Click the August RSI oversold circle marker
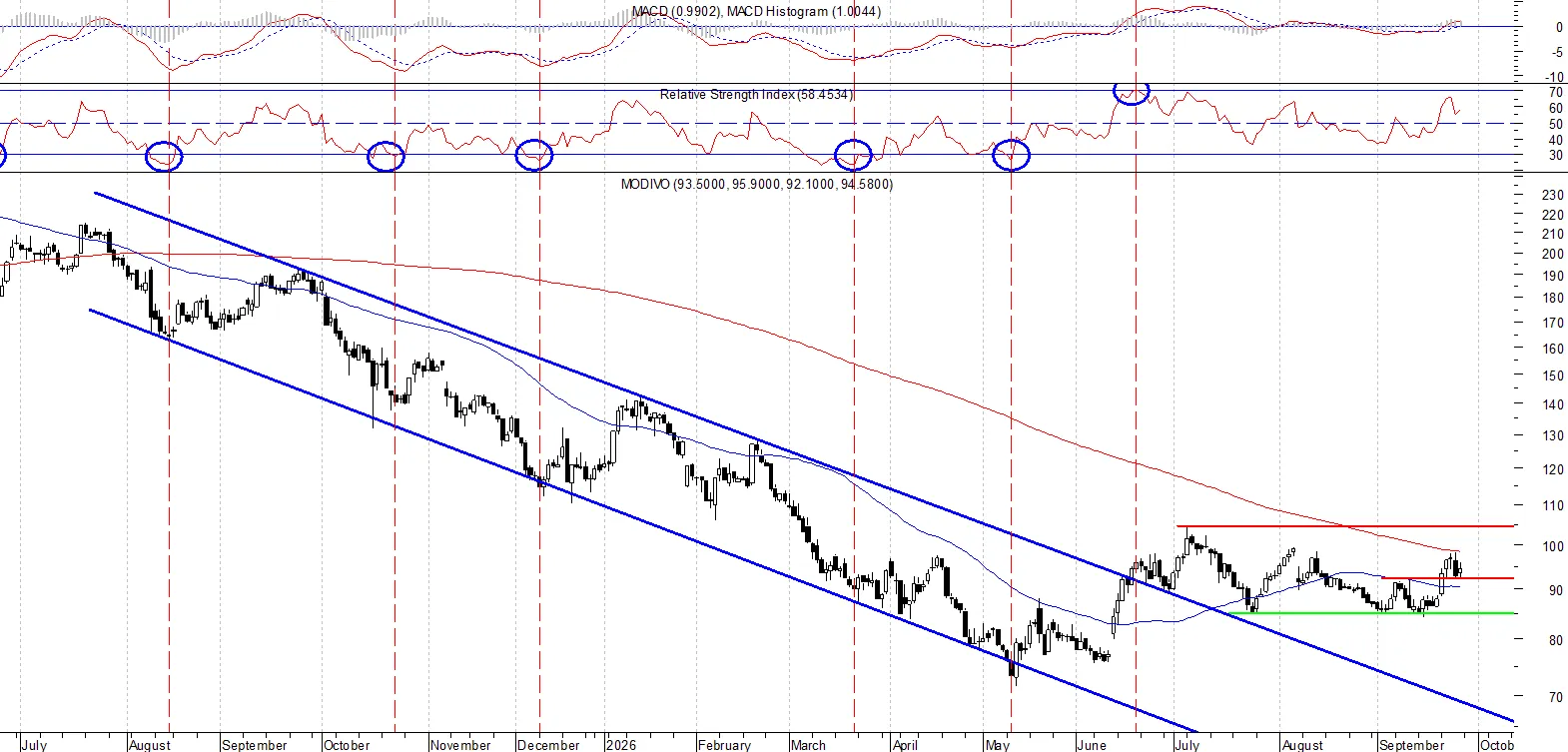 [x=164, y=156]
